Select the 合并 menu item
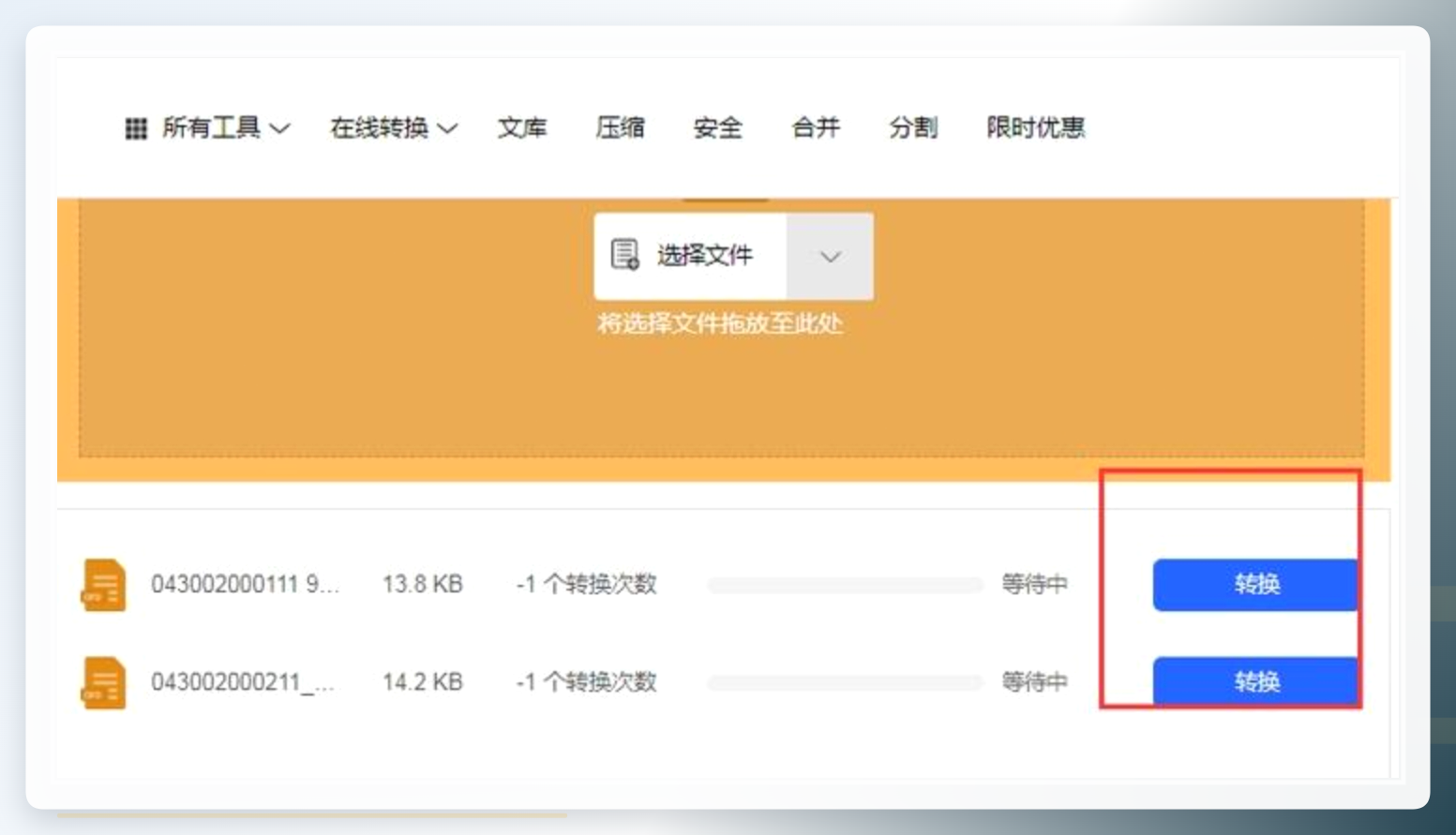Screen dimensions: 1456x835 pos(816,127)
